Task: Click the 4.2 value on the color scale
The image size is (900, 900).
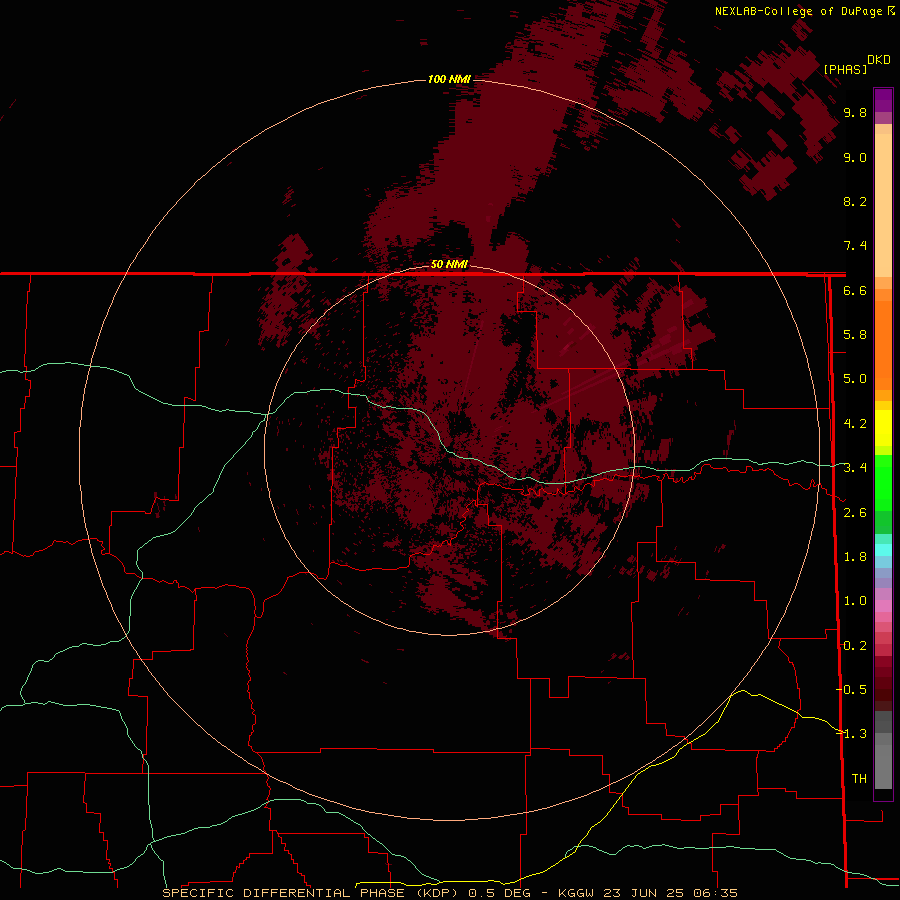Action: coord(855,424)
